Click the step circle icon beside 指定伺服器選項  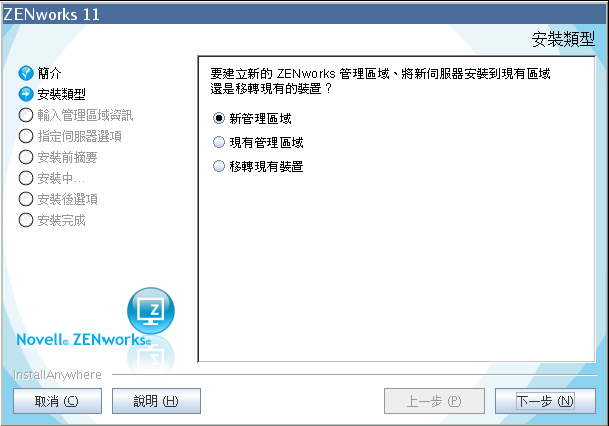[x=26, y=136]
